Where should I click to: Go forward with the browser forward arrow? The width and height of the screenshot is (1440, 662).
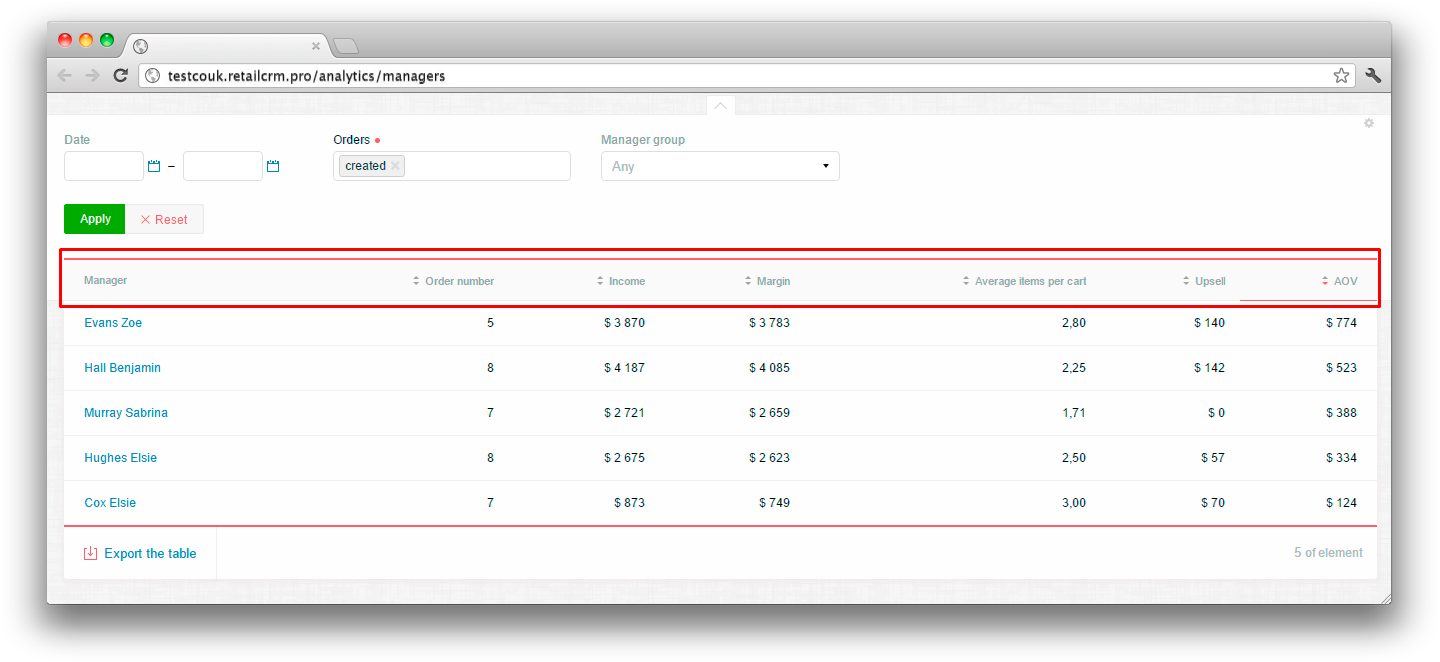[92, 75]
